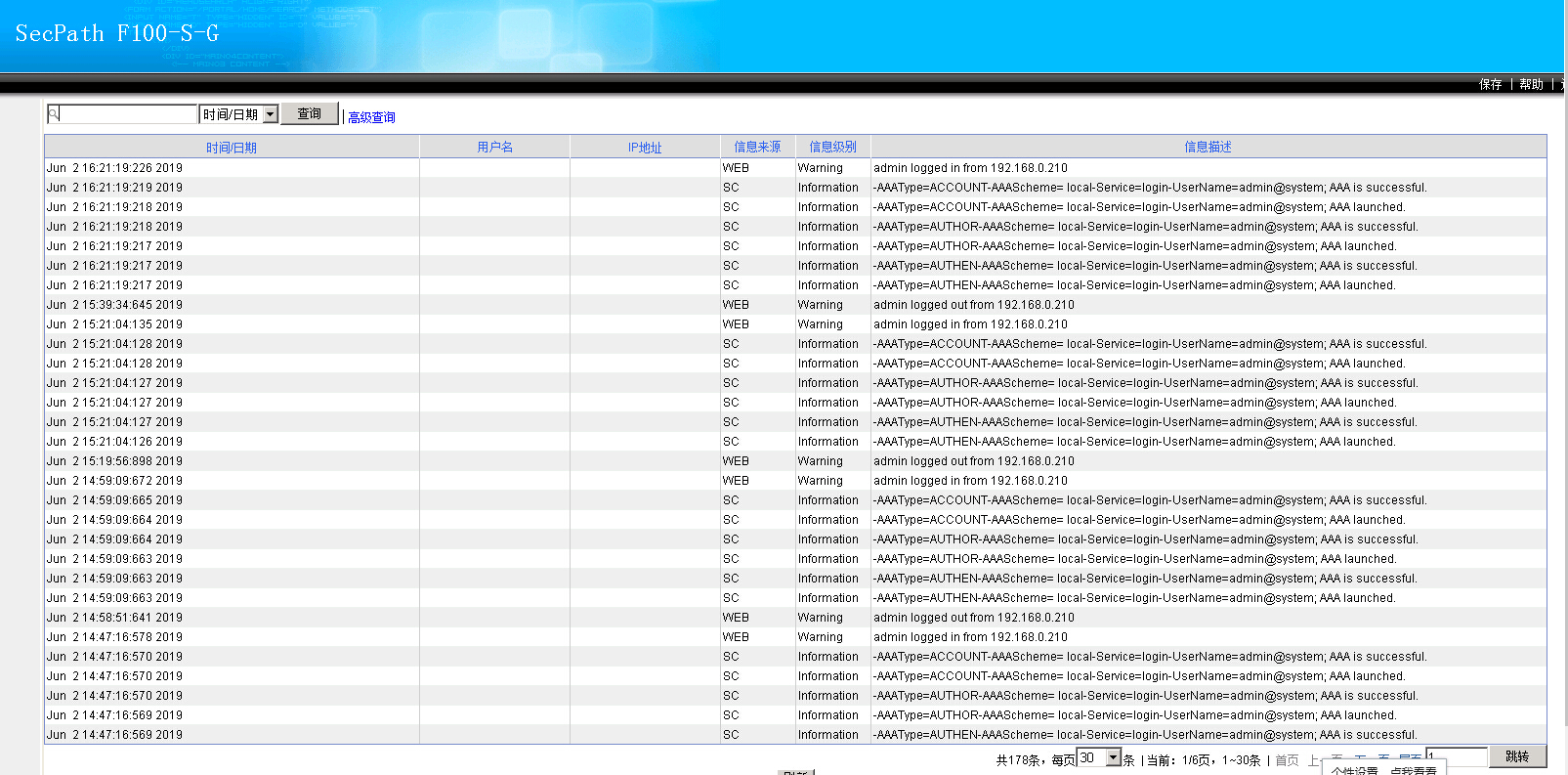Select timestamp Jun 2 15:21:04:135 2019
Screen dimensions: 1568x775
114,324
